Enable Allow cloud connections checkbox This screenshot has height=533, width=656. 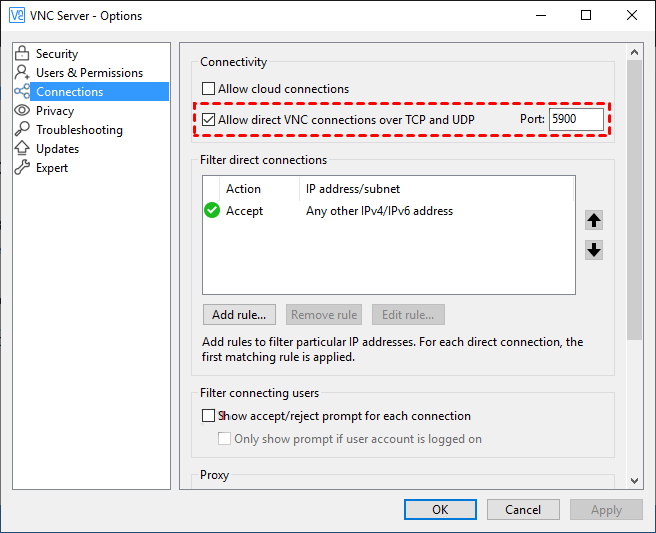209,89
